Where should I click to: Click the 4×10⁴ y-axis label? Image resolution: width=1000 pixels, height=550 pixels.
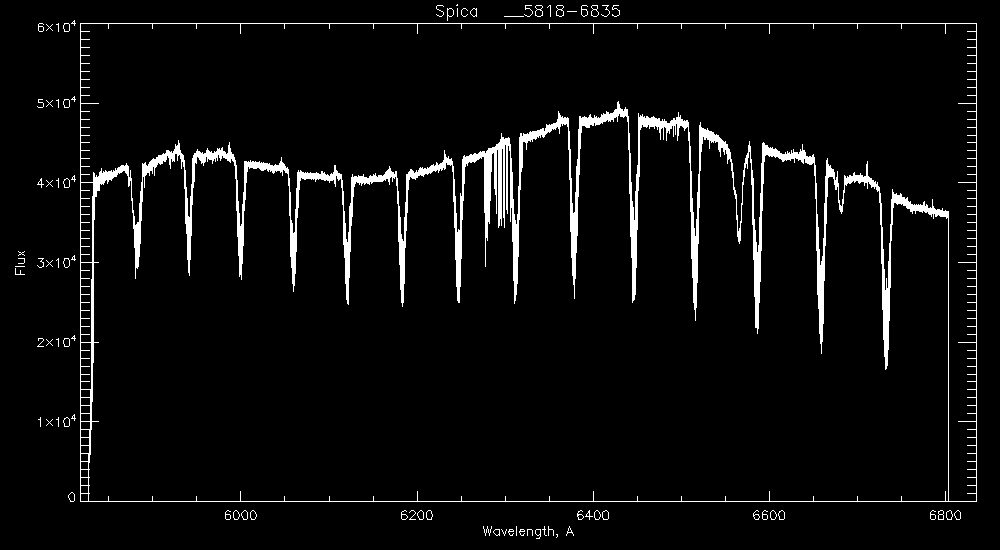[56, 183]
